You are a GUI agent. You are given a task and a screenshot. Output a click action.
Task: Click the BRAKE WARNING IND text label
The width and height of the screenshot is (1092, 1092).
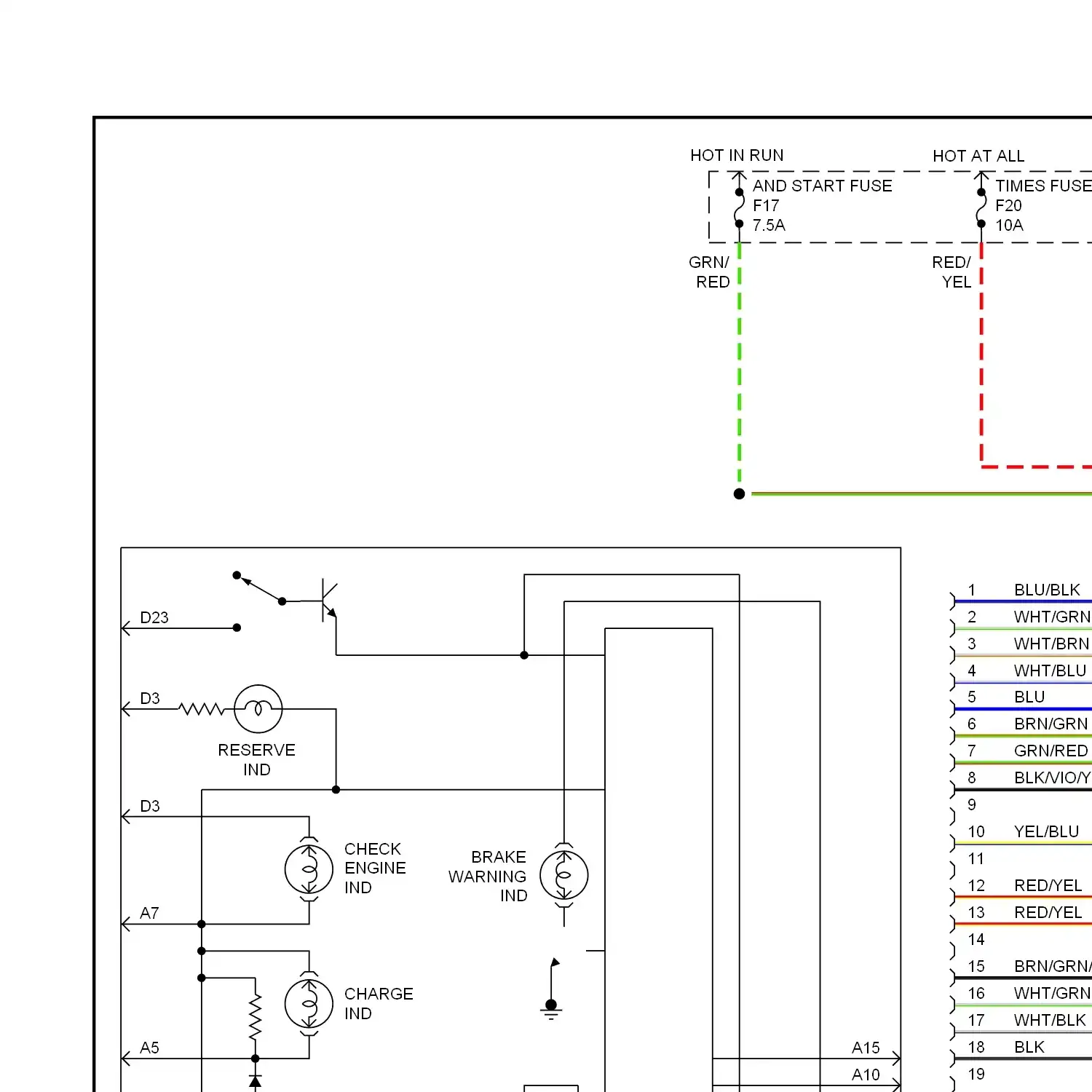click(x=487, y=876)
